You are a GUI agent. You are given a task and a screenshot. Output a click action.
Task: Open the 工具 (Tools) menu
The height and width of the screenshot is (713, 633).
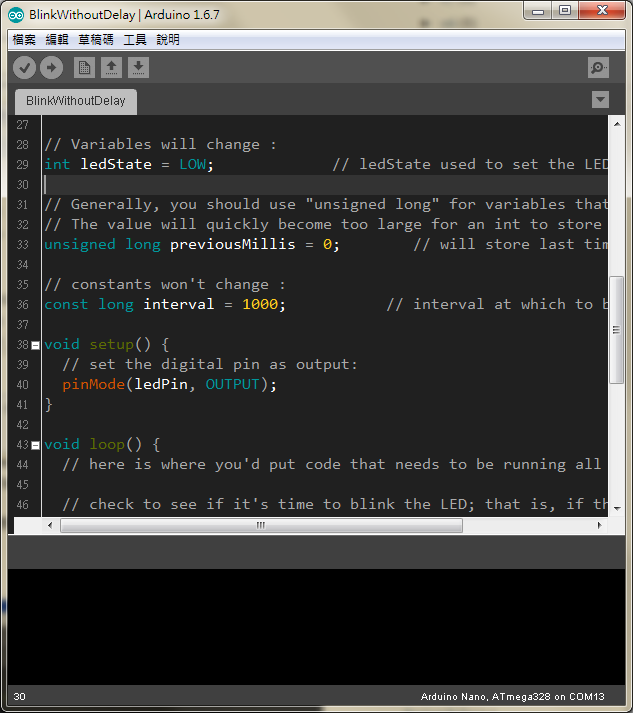[135, 40]
